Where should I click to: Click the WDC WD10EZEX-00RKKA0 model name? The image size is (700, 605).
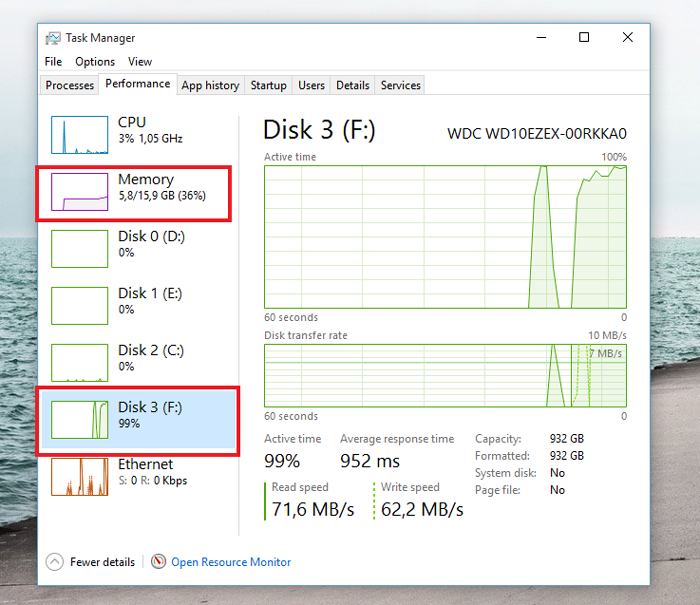[x=537, y=134]
